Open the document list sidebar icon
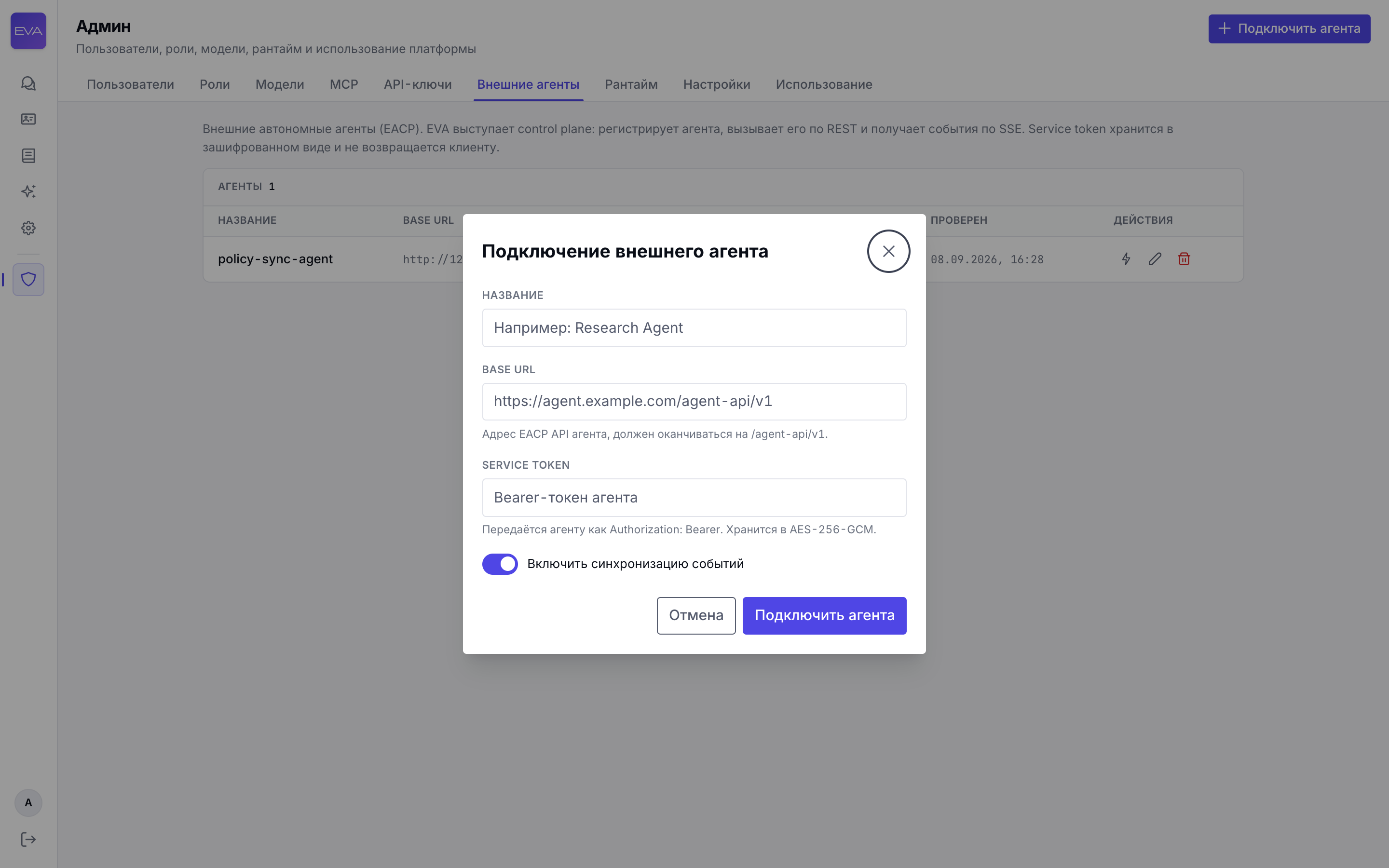The height and width of the screenshot is (868, 1389). coord(28,156)
